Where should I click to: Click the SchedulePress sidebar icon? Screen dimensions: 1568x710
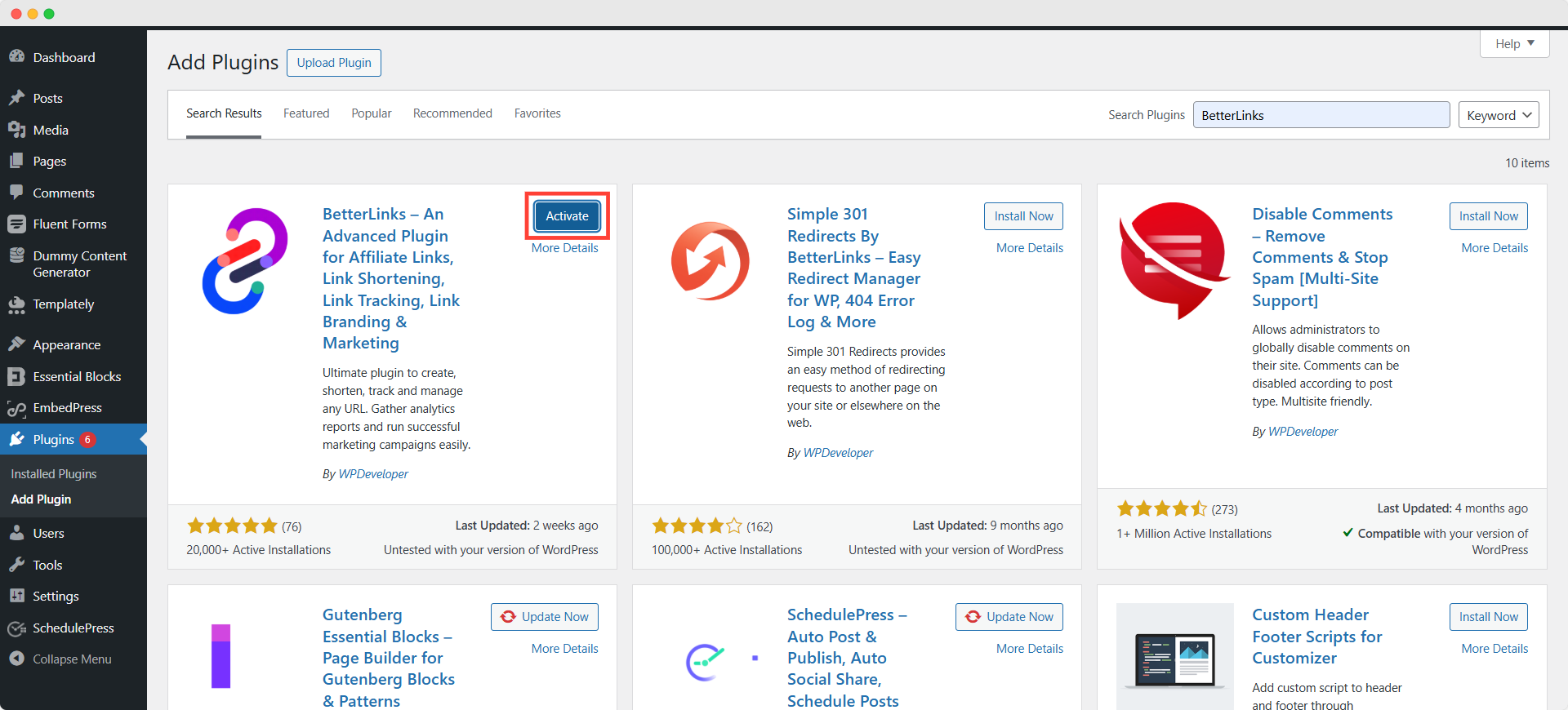(x=16, y=628)
